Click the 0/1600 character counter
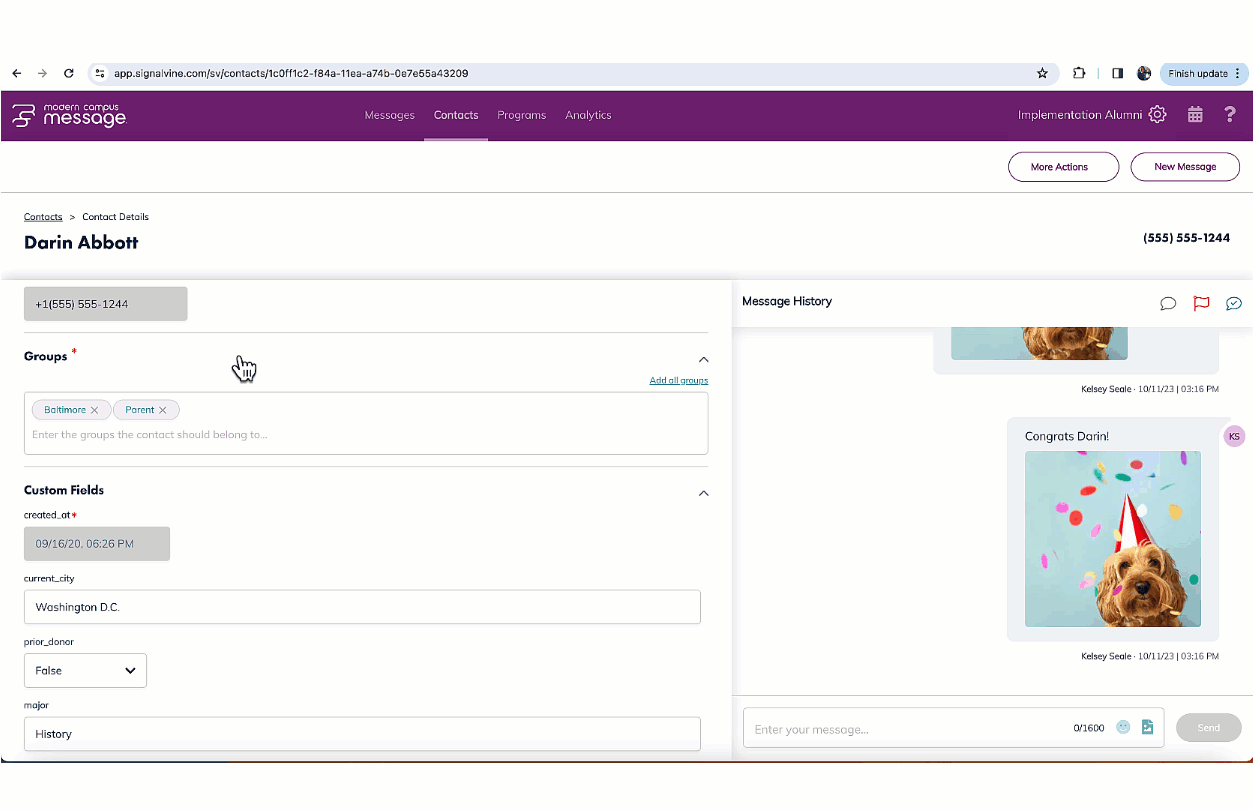This screenshot has width=1253, height=810. point(1089,728)
